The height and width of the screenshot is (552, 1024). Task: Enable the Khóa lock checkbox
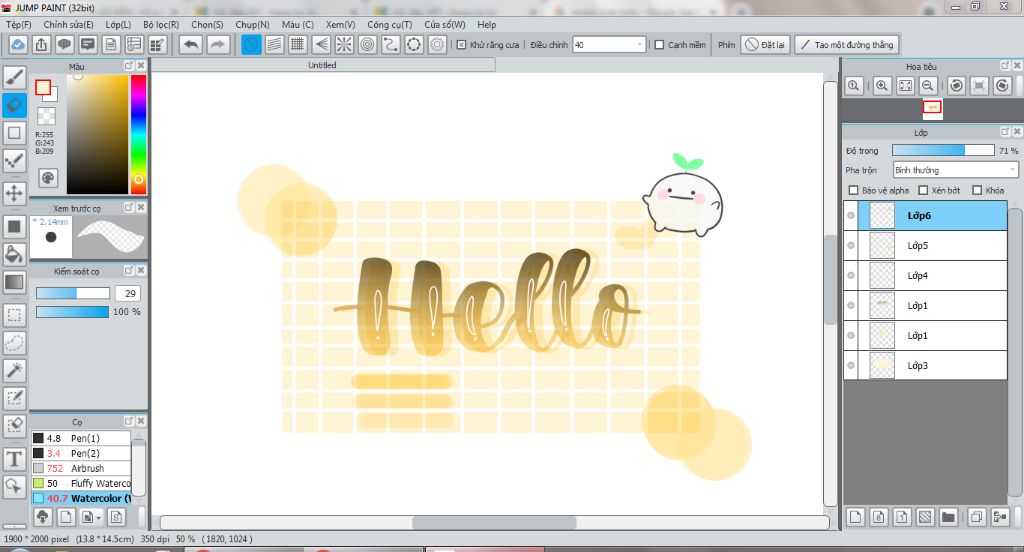click(977, 190)
